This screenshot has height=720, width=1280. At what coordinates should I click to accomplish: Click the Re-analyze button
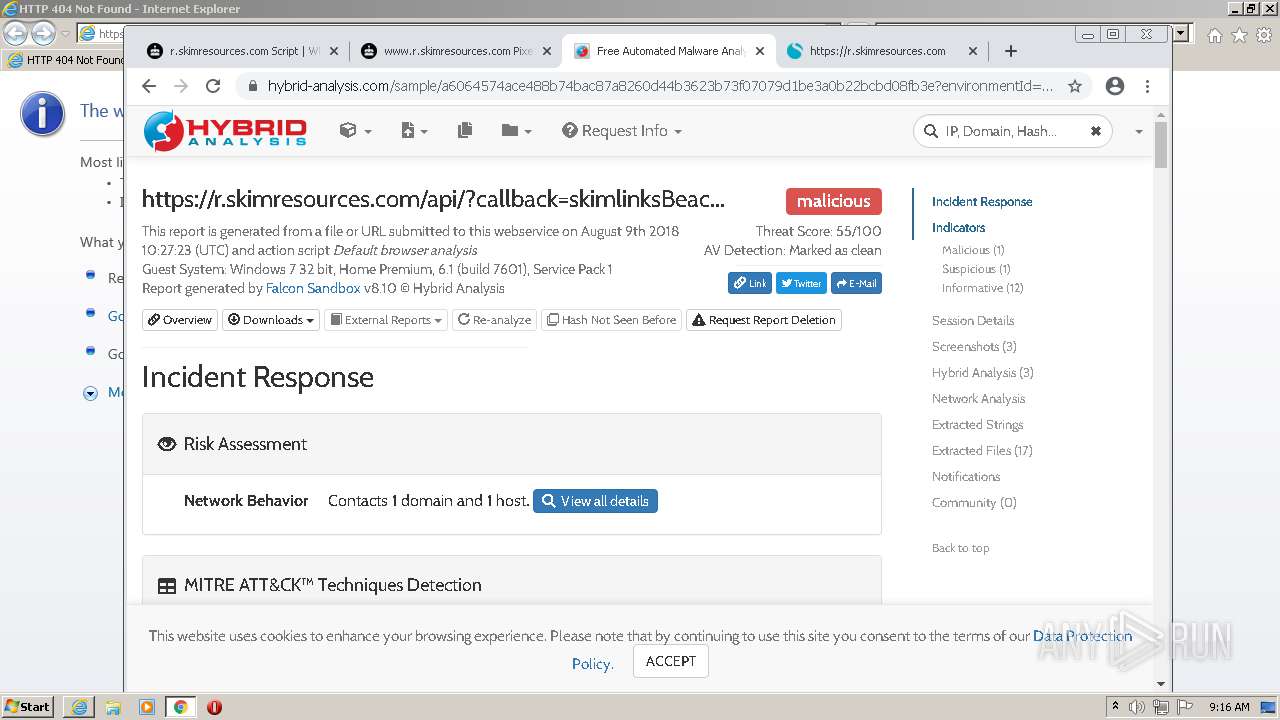[x=494, y=320]
